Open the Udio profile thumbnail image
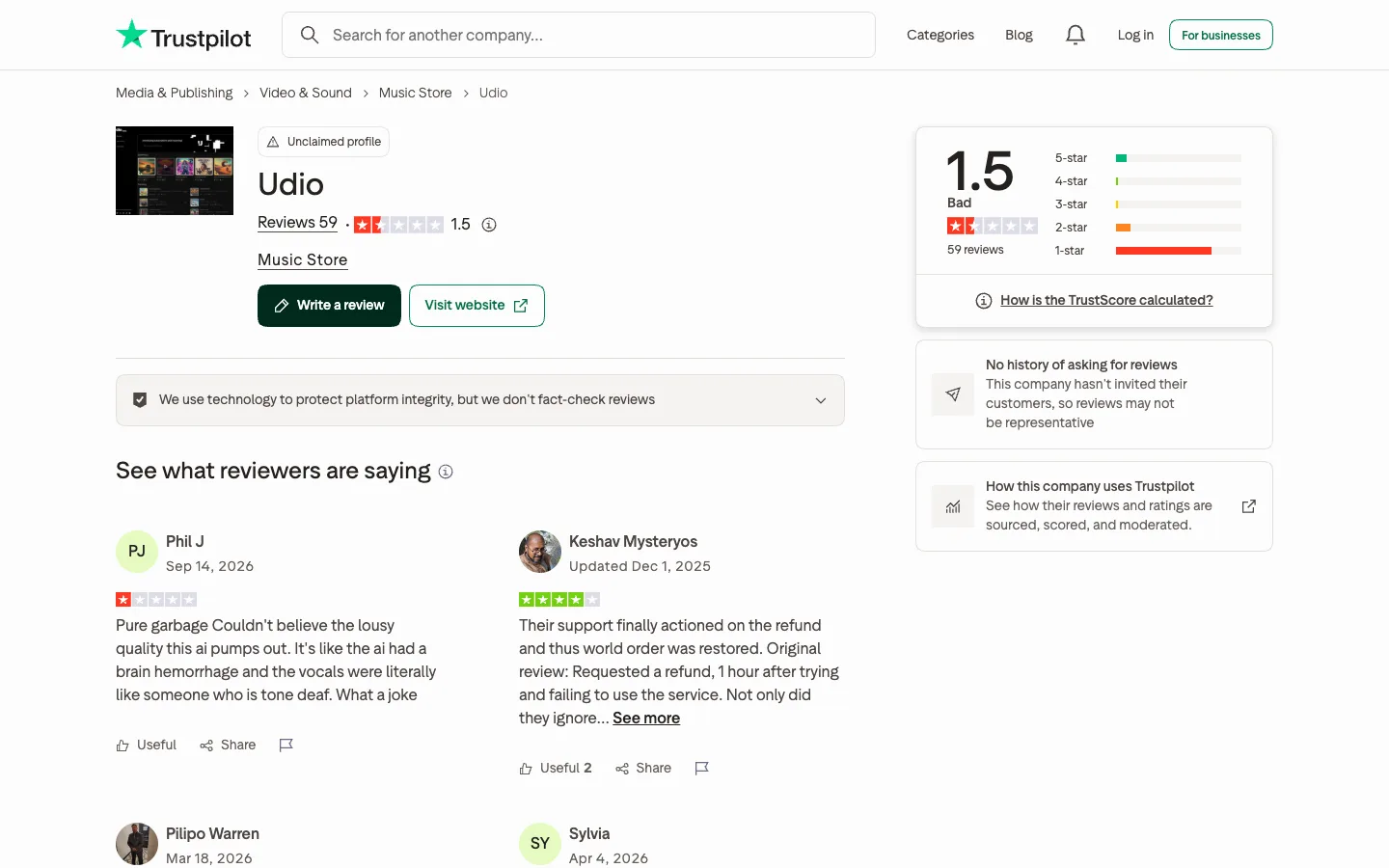The height and width of the screenshot is (868, 1389). point(175,171)
